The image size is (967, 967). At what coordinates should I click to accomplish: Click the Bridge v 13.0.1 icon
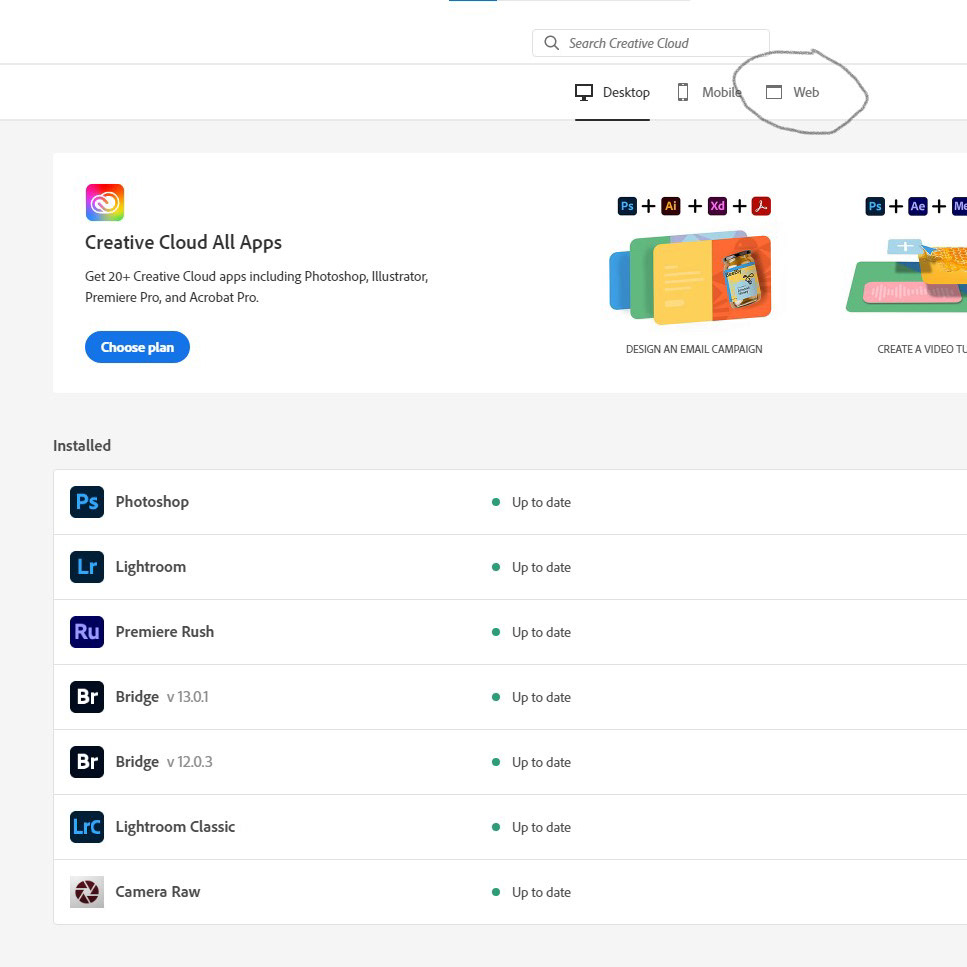pos(87,697)
